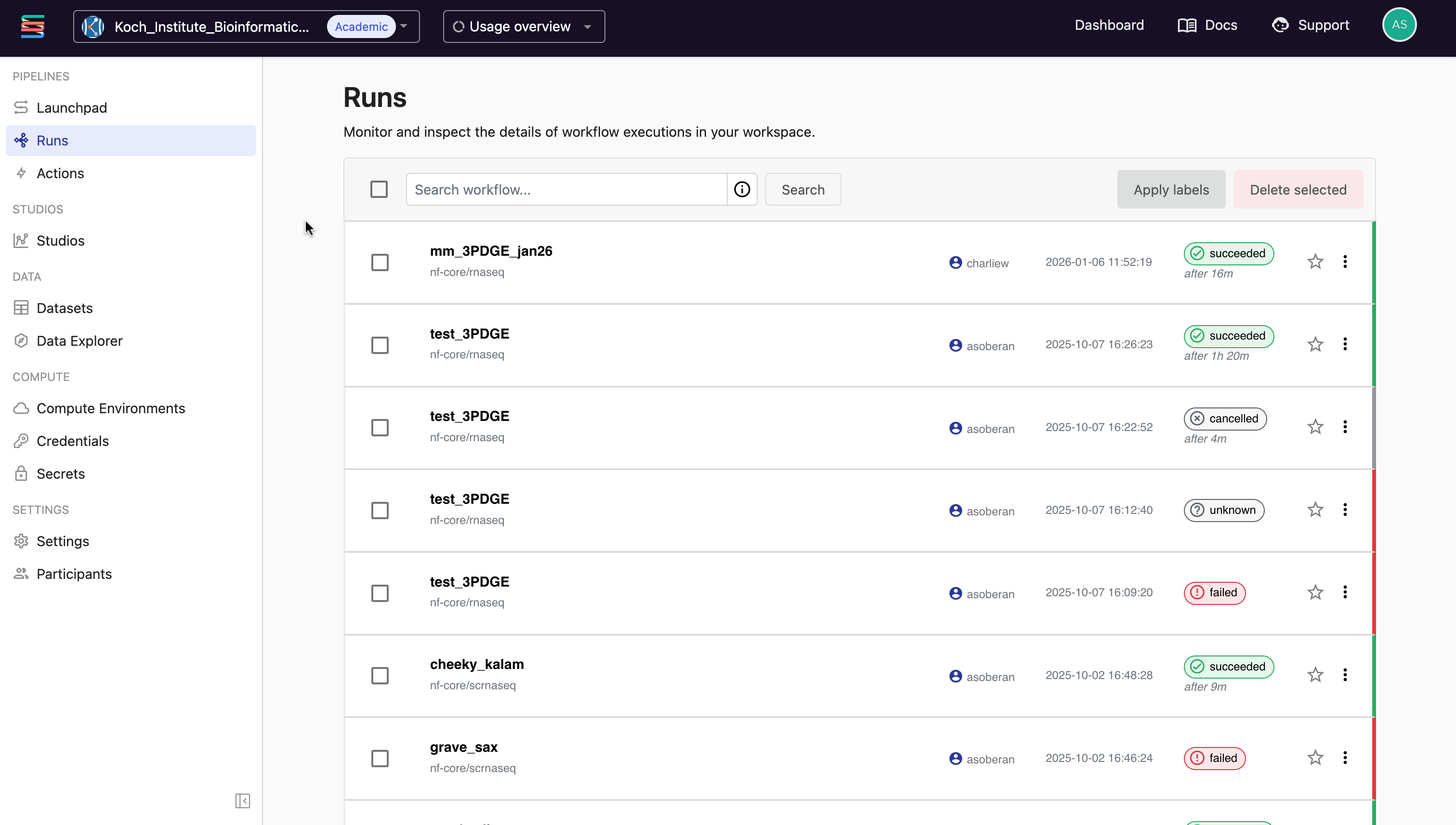Viewport: 1456px width, 825px height.
Task: Open kebab menu for cheeky_kalam run
Action: point(1344,675)
